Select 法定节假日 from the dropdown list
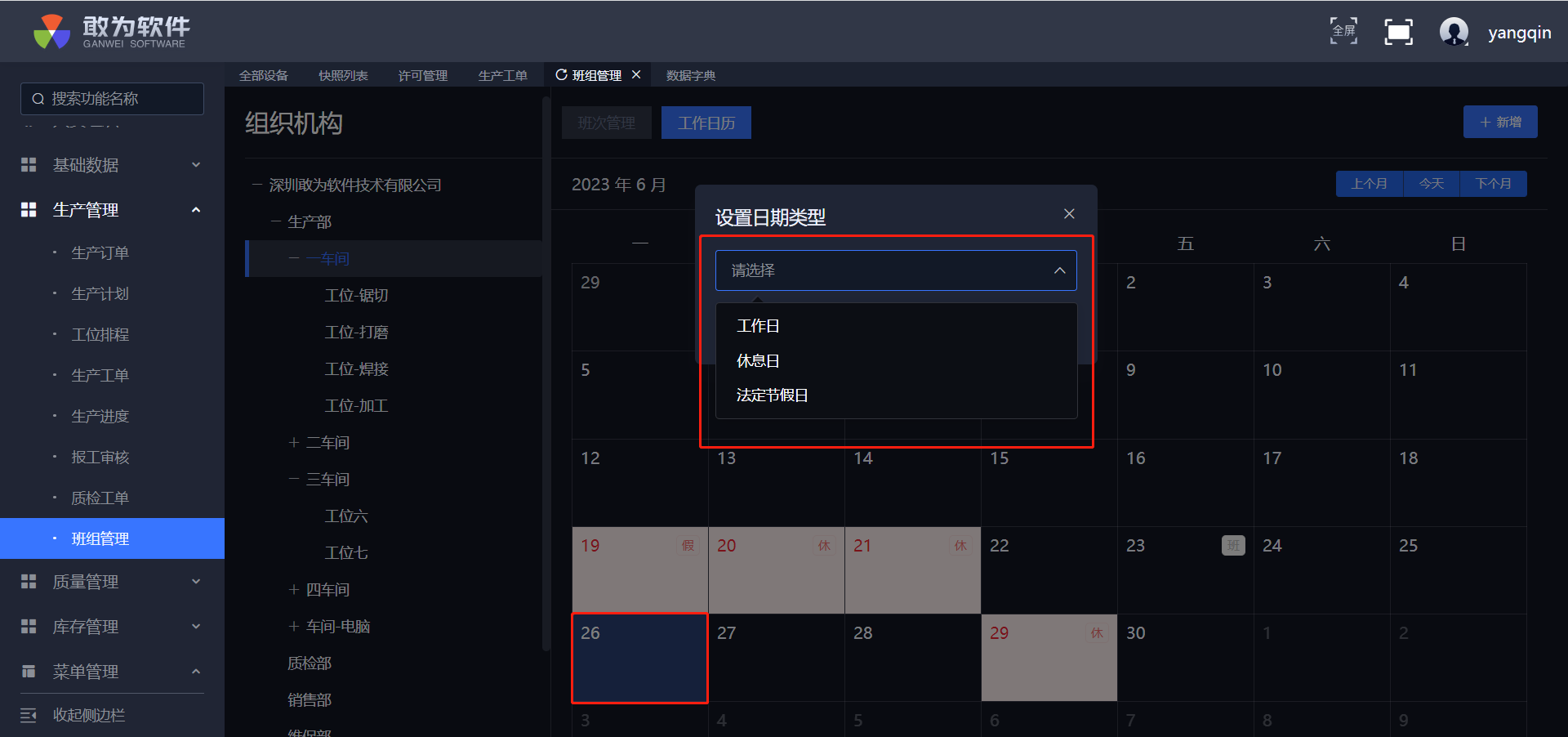This screenshot has width=1568, height=737. click(896, 395)
